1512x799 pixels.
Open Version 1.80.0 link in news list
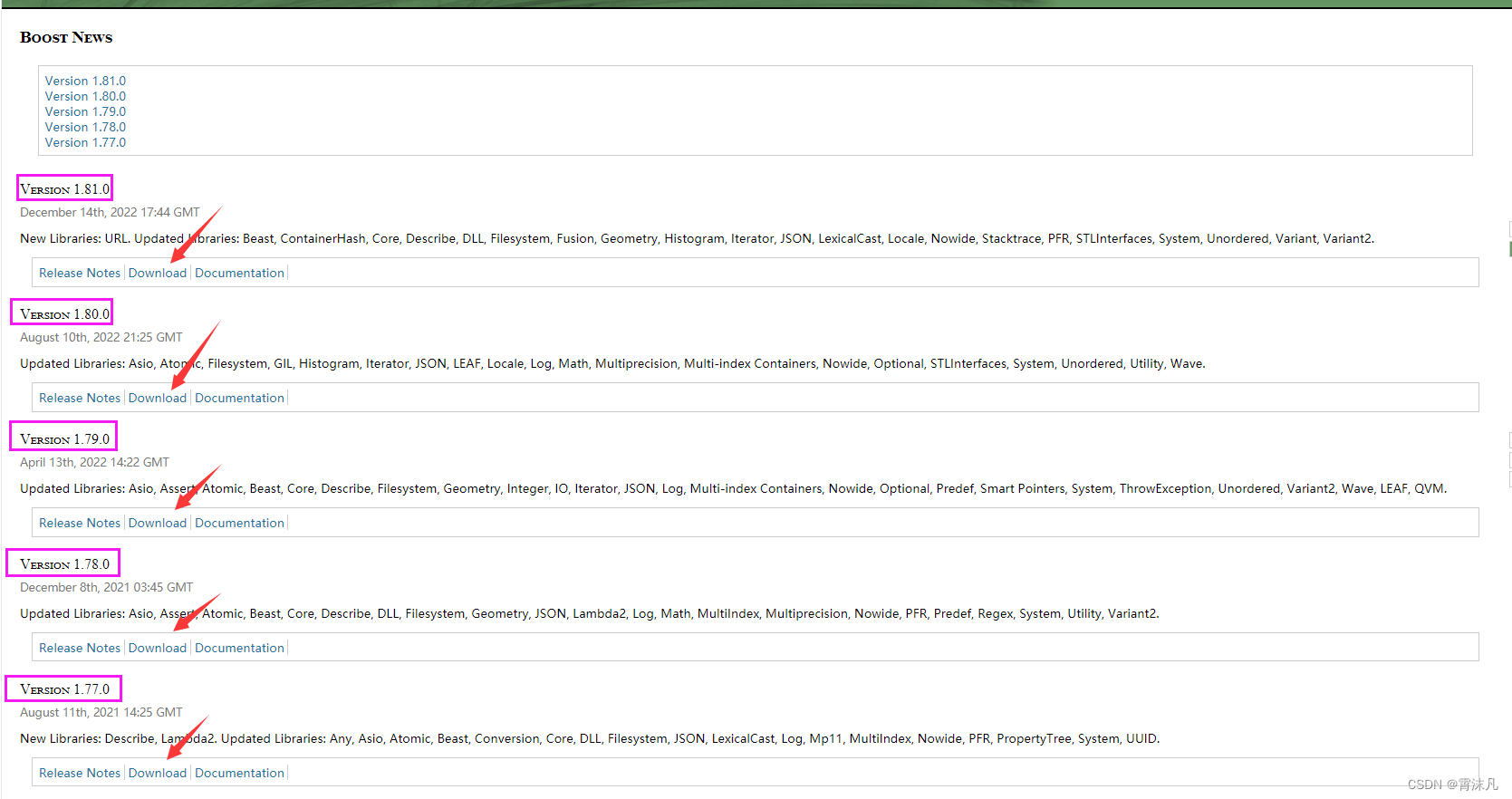[x=85, y=96]
